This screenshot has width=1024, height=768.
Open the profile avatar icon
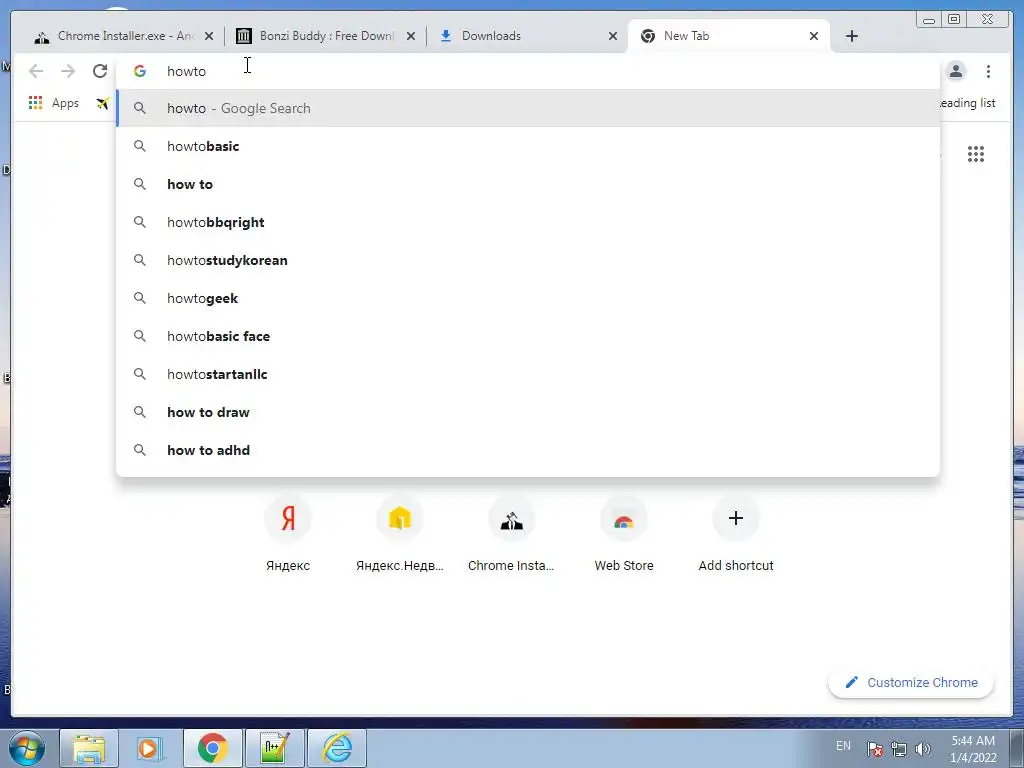tap(955, 71)
